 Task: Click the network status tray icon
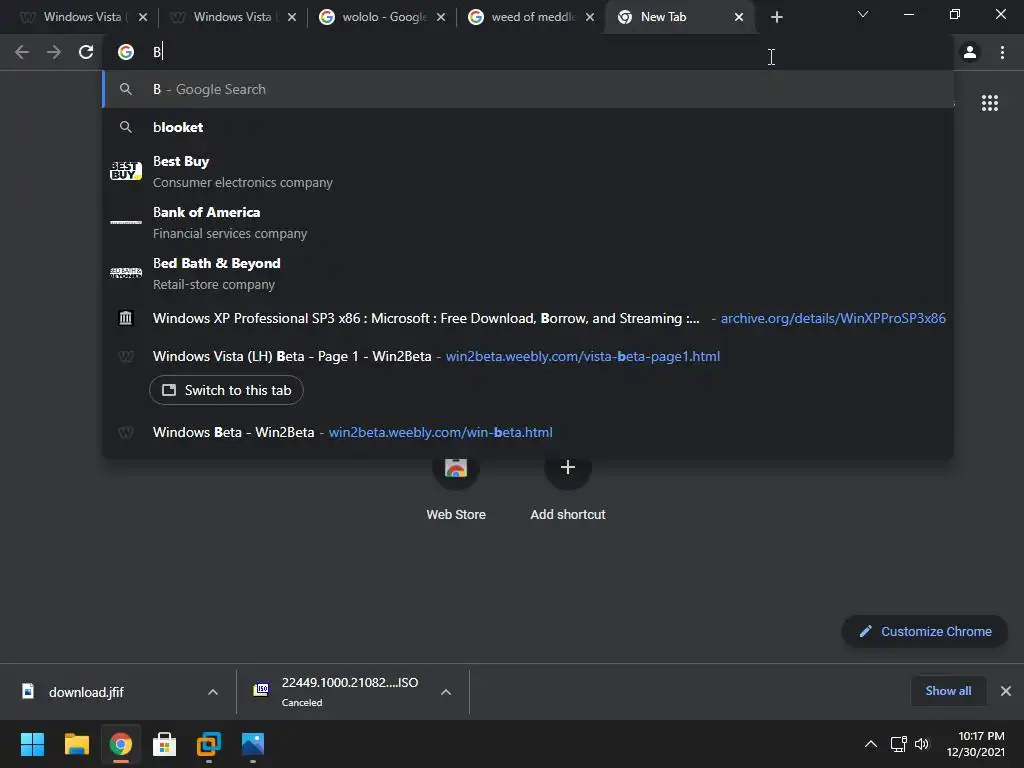899,744
